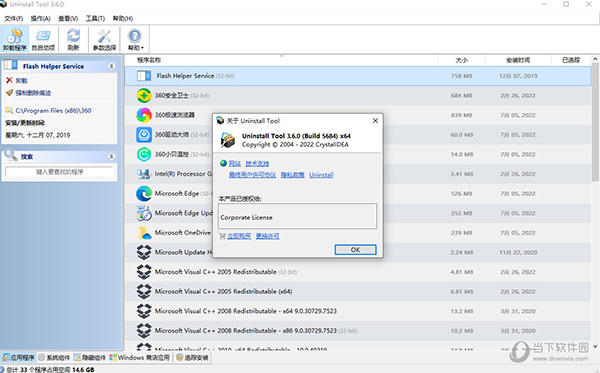Click the Intel(R) Processor Graphics row icon
Image resolution: width=600 pixels, height=373 pixels.
click(144, 174)
